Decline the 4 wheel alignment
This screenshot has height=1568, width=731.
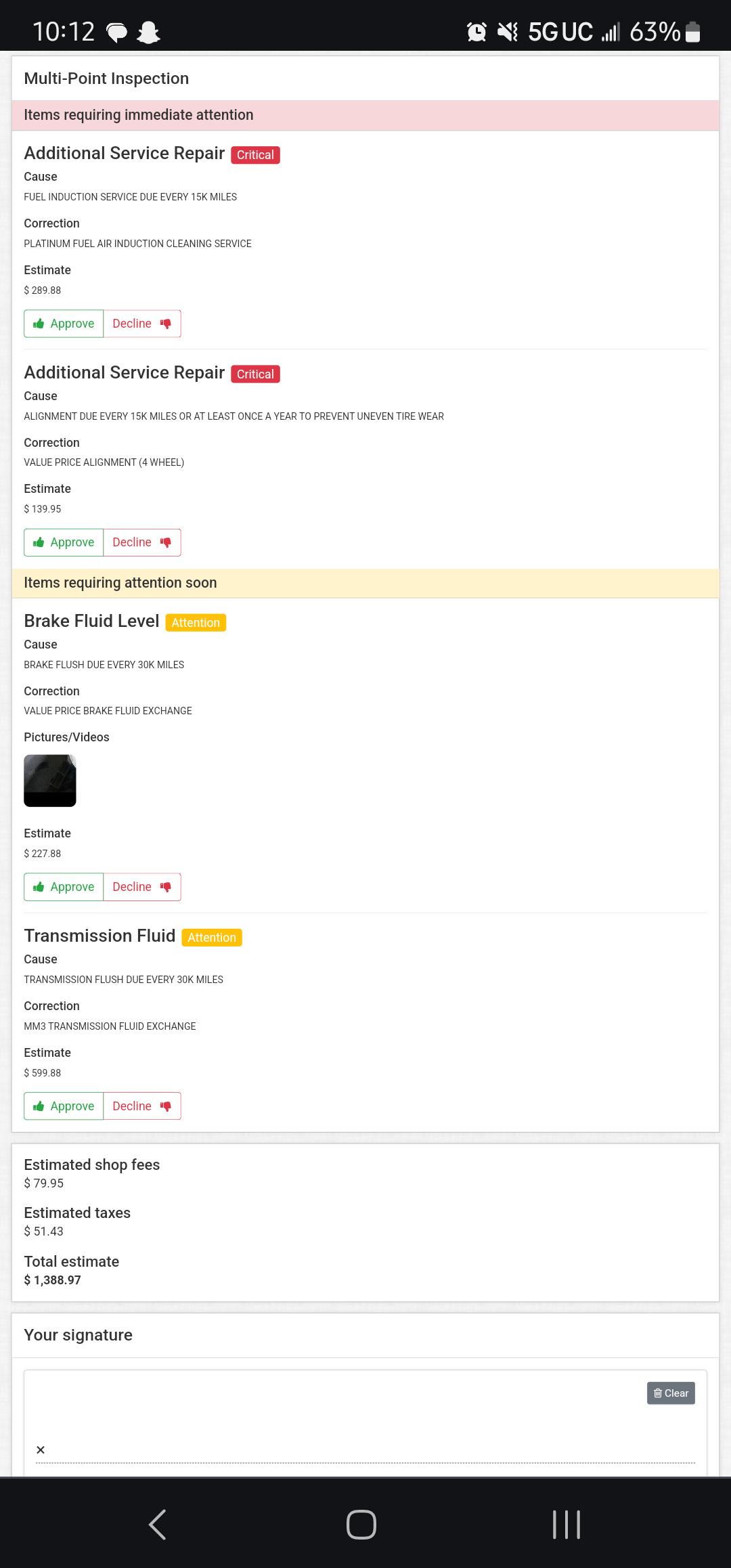(142, 542)
